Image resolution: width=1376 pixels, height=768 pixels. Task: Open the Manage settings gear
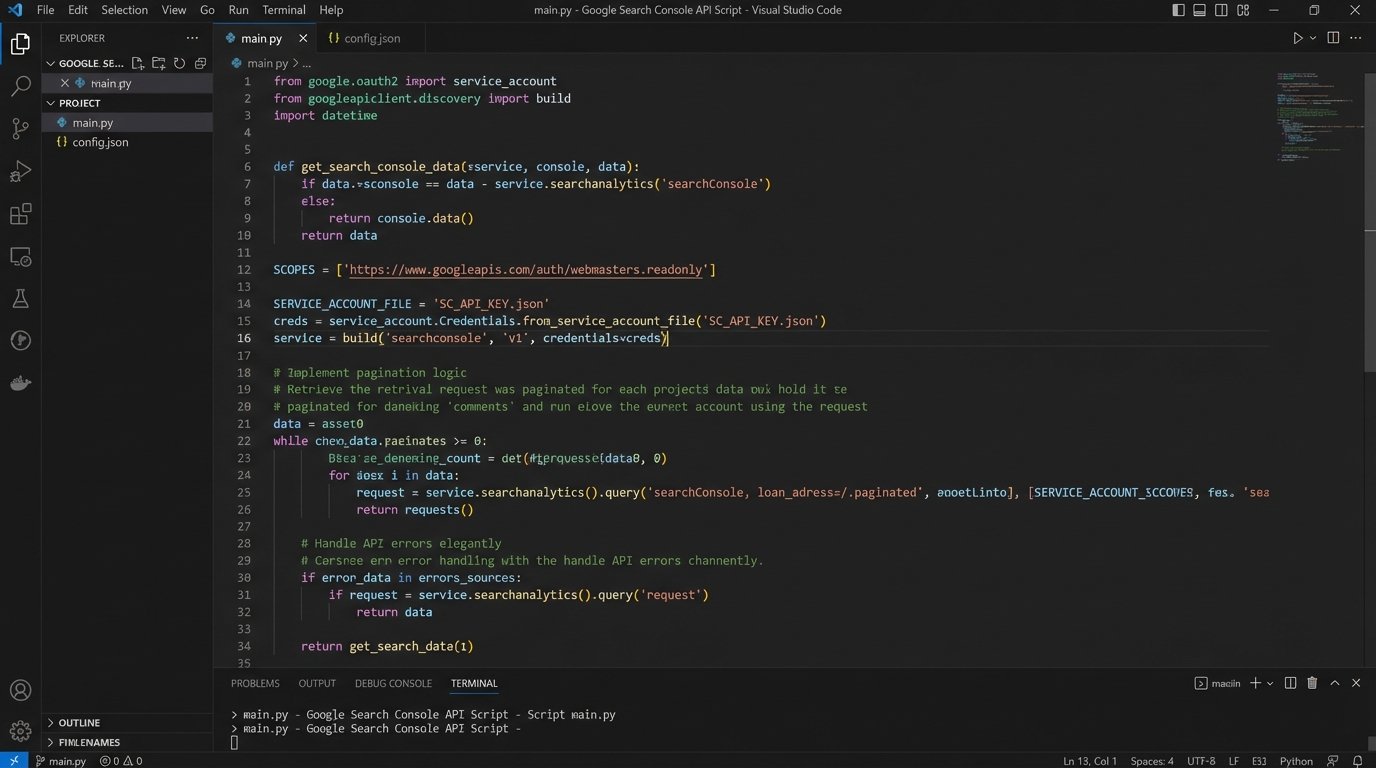click(x=20, y=732)
